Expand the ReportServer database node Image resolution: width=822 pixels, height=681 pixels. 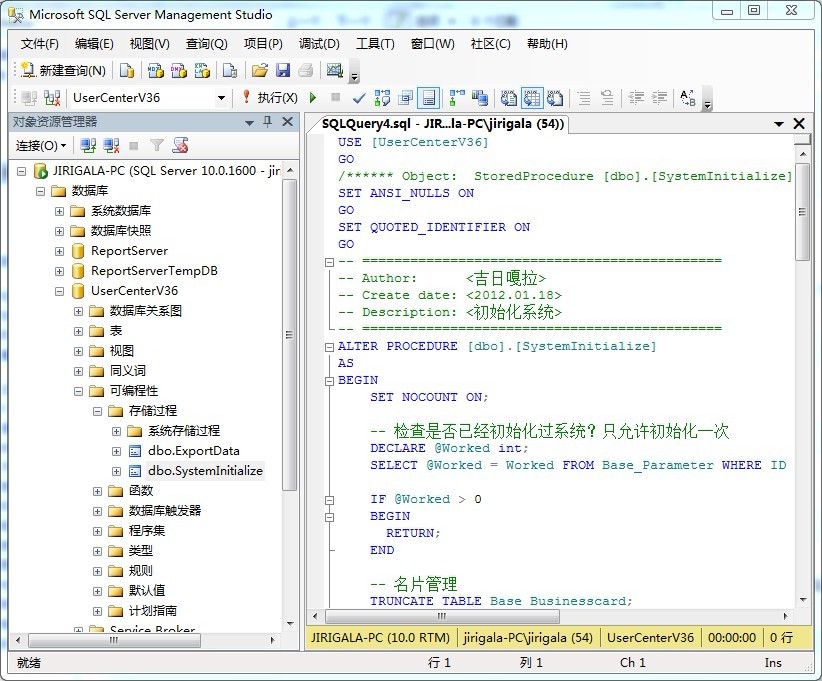59,251
